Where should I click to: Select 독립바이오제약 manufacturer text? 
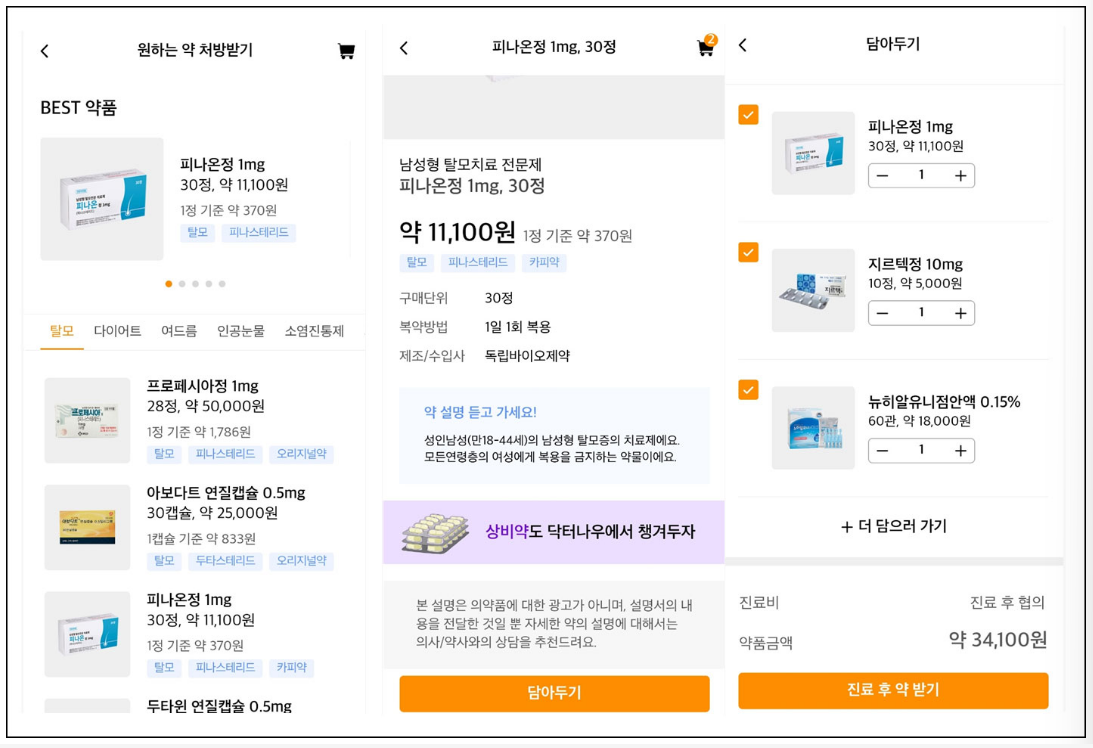(x=527, y=356)
